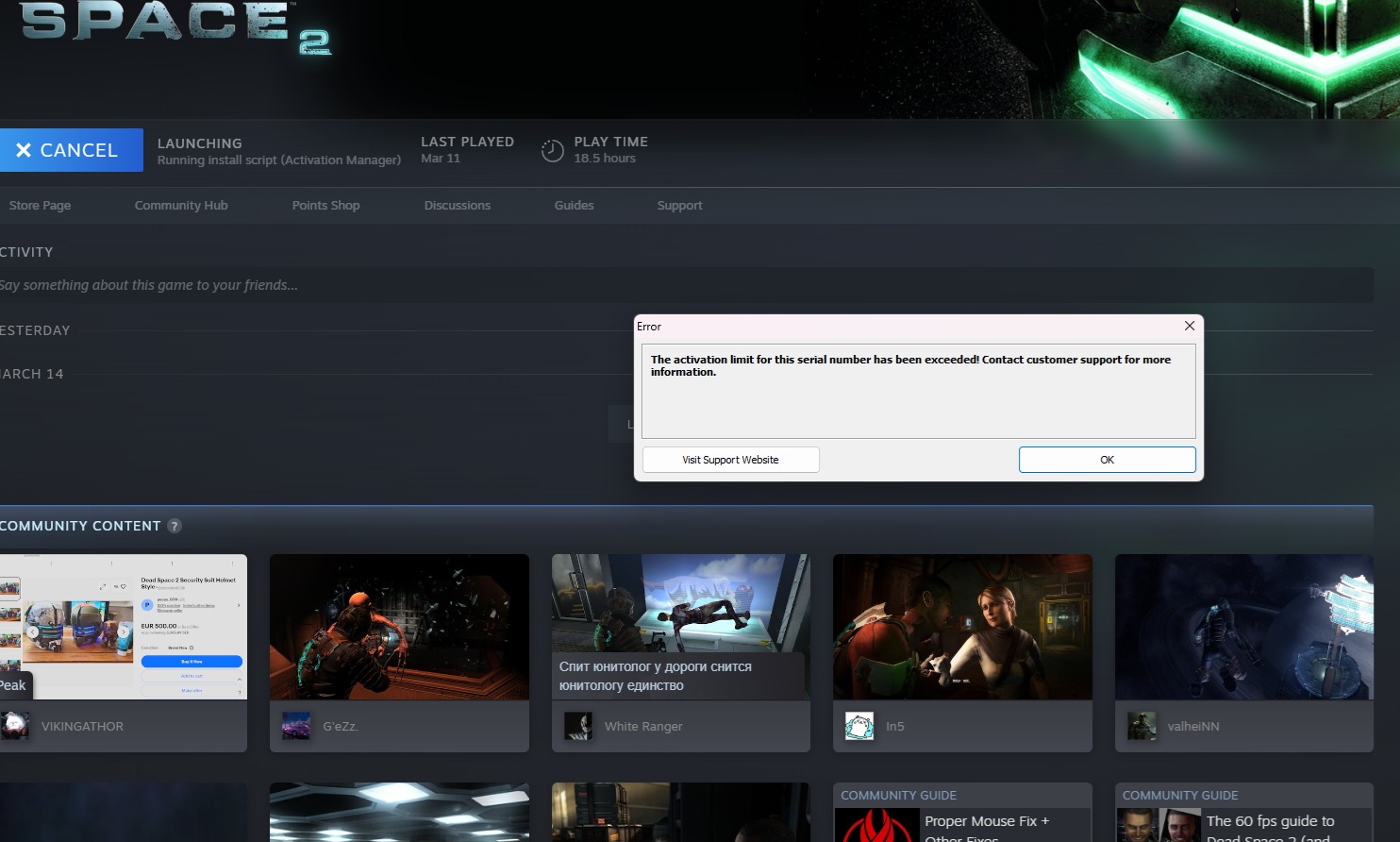The height and width of the screenshot is (842, 1400).
Task: Click the Community Content help question mark icon
Action: [175, 526]
